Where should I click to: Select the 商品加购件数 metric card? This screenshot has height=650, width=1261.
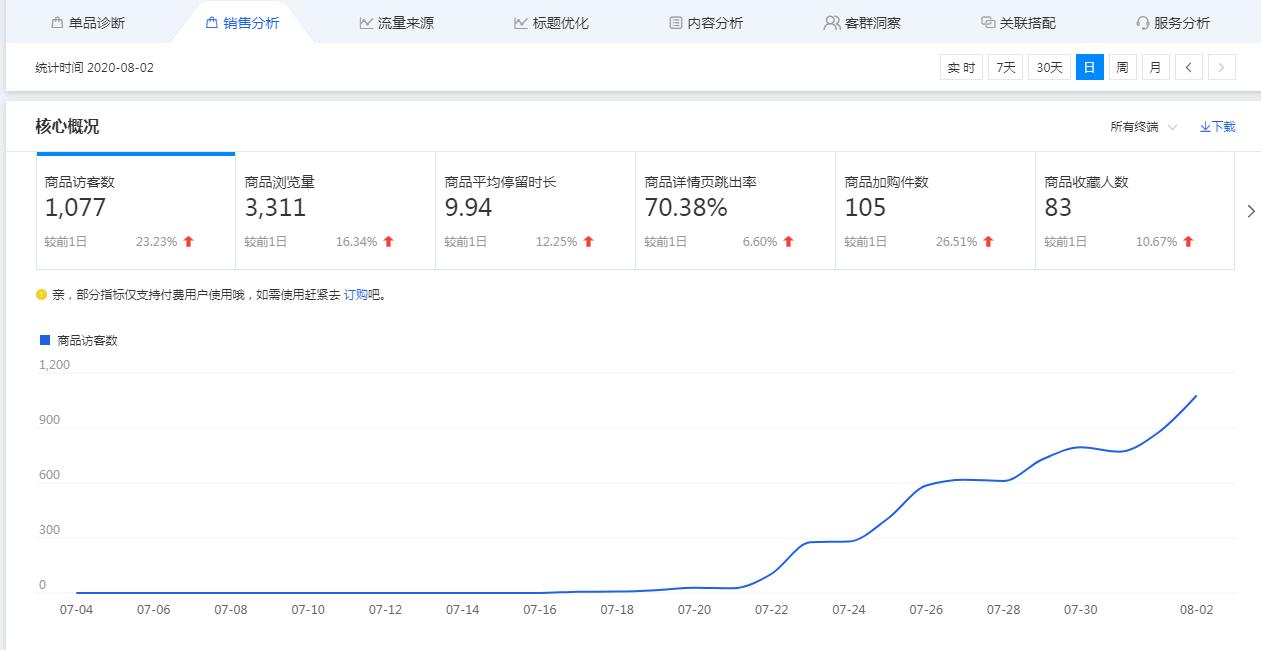point(935,211)
